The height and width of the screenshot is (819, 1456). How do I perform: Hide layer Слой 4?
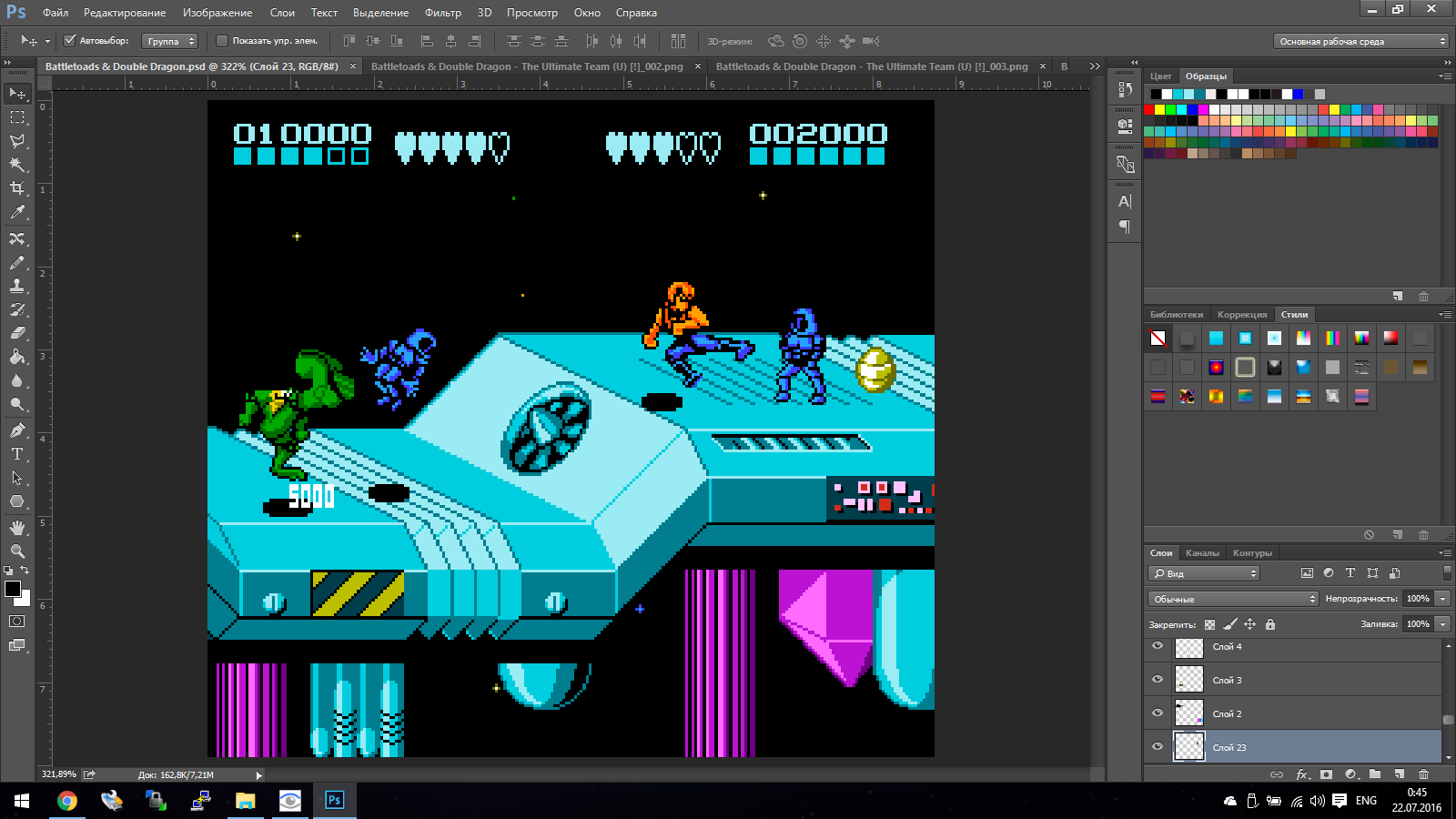coord(1158,646)
